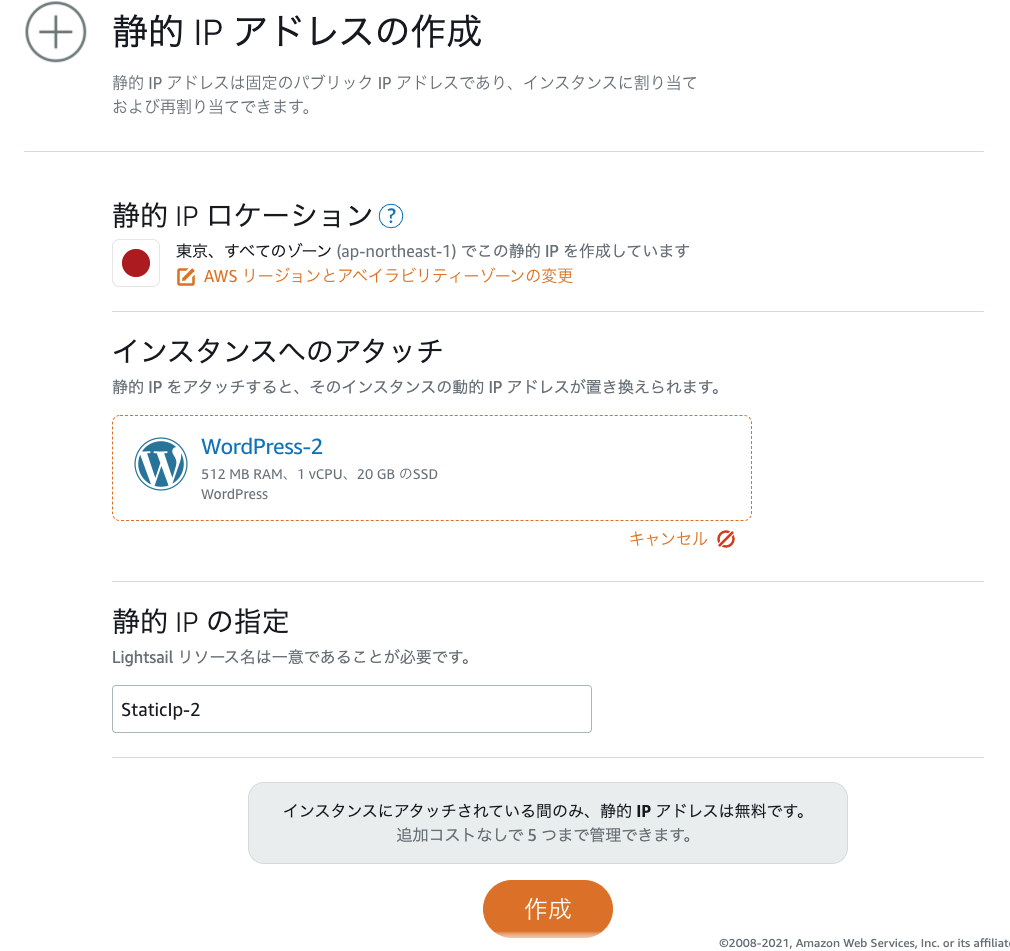1010x951 pixels.
Task: Click the orange pencil edit icon for region change
Action: [185, 276]
